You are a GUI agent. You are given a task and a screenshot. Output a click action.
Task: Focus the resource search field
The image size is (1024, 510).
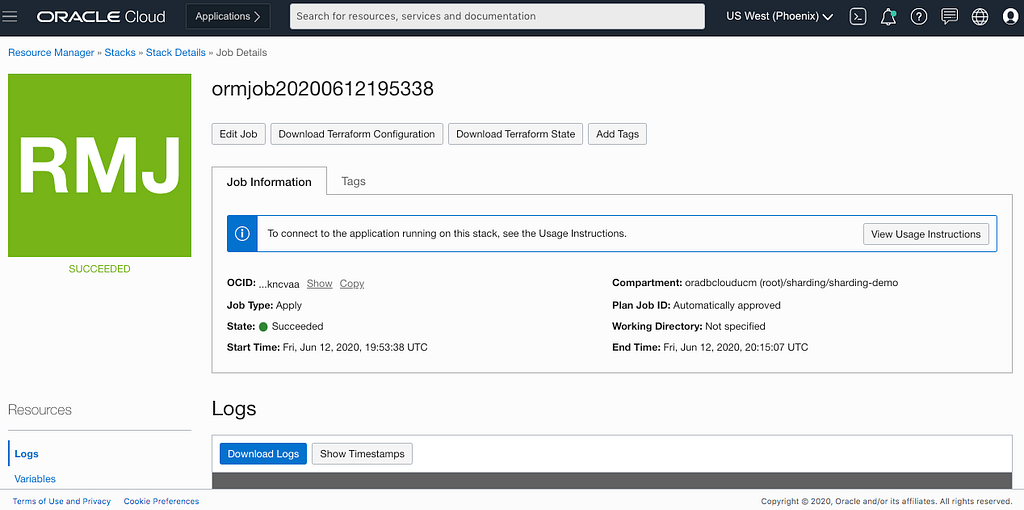point(497,16)
